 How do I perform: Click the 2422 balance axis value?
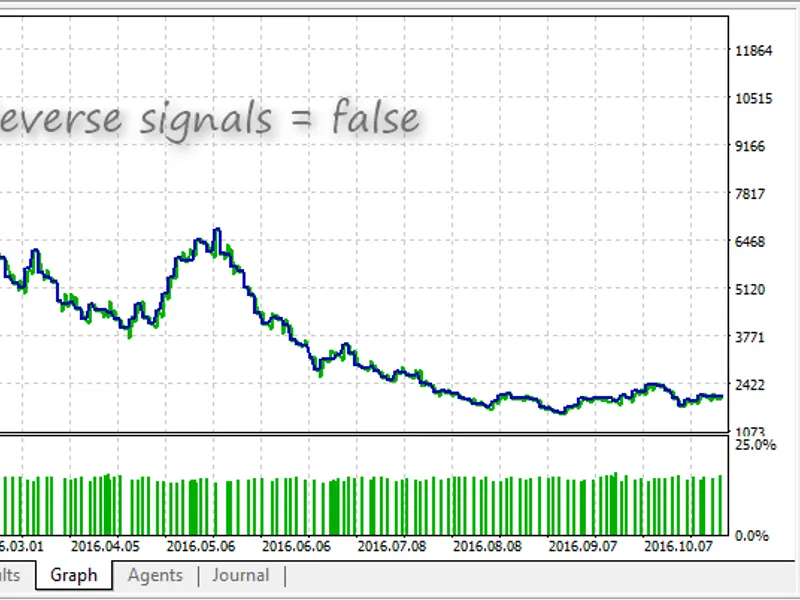tap(750, 385)
